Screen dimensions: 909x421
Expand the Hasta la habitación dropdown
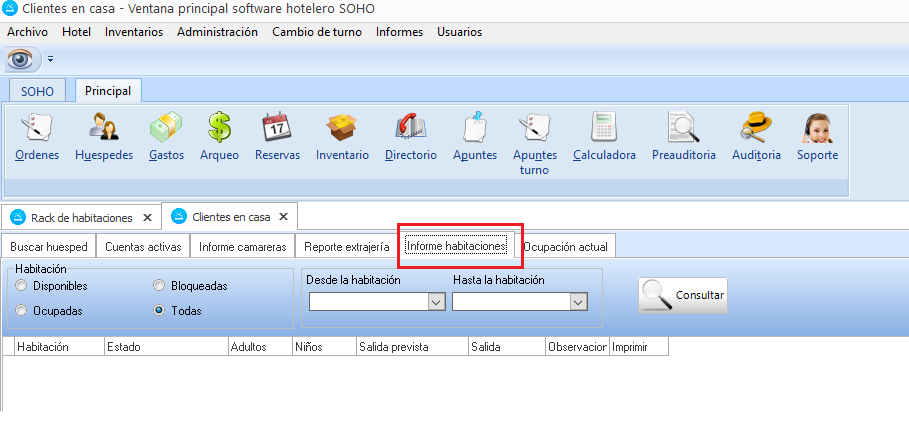pos(577,301)
